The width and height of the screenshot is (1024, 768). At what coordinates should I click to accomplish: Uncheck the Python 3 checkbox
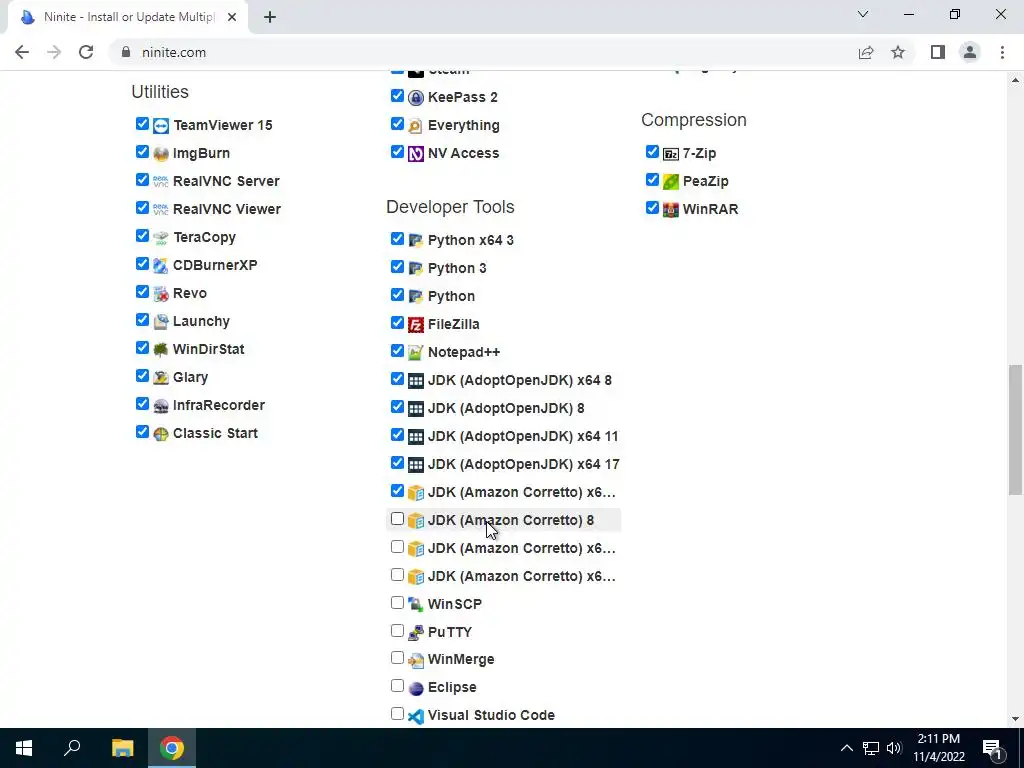click(x=397, y=266)
